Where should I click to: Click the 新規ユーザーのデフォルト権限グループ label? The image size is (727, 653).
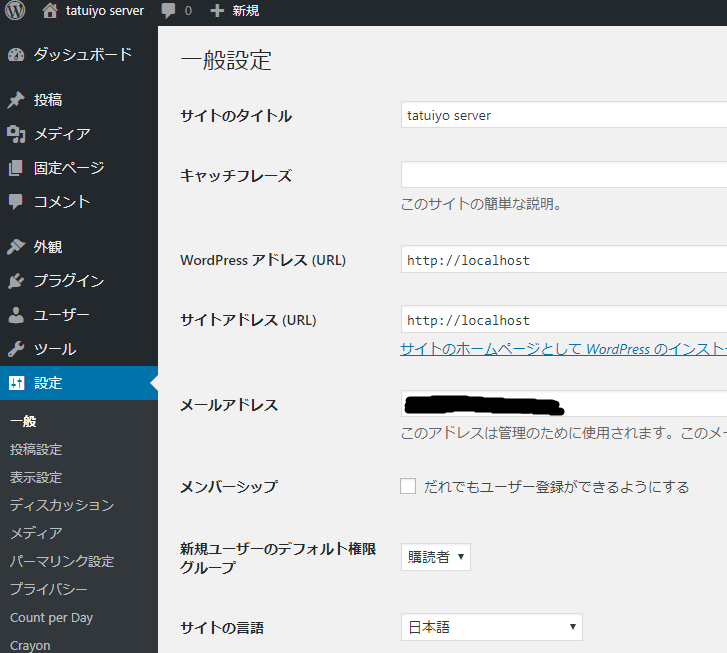278,558
